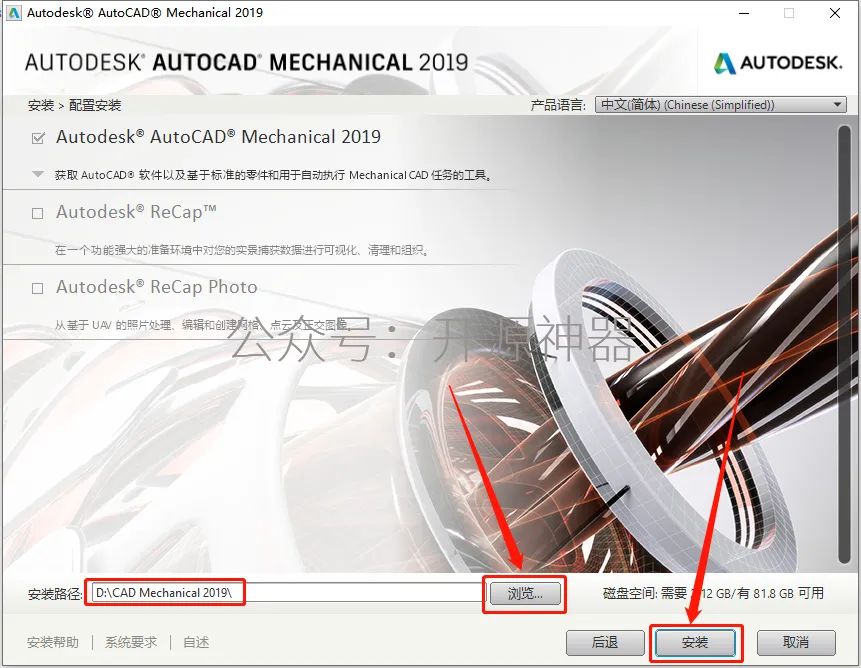Click the vertical scrollbar of product list
861x668 pixels.
coord(845,344)
